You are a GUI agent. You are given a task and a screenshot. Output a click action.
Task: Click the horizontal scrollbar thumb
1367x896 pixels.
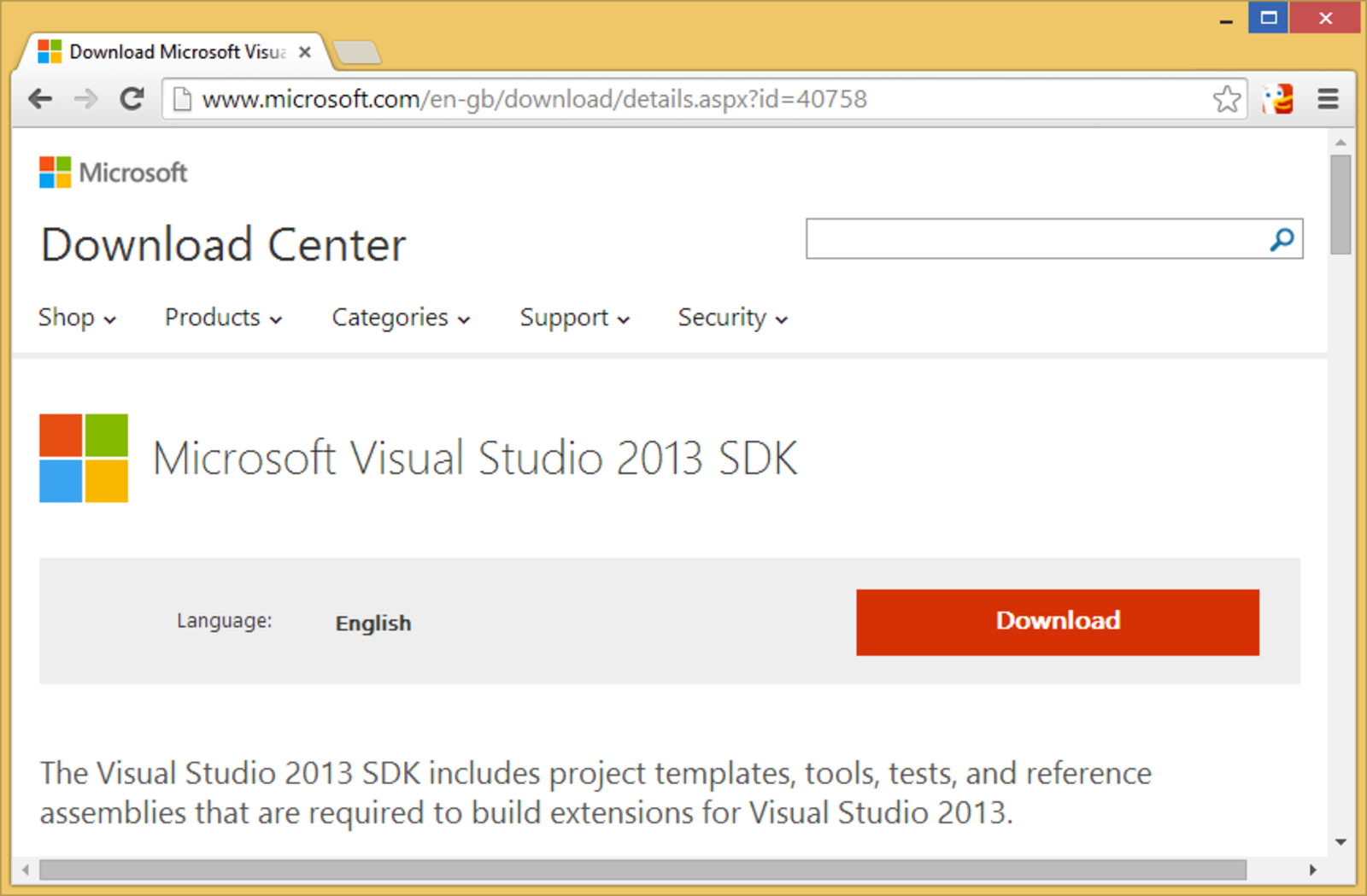pyautogui.click(x=642, y=870)
